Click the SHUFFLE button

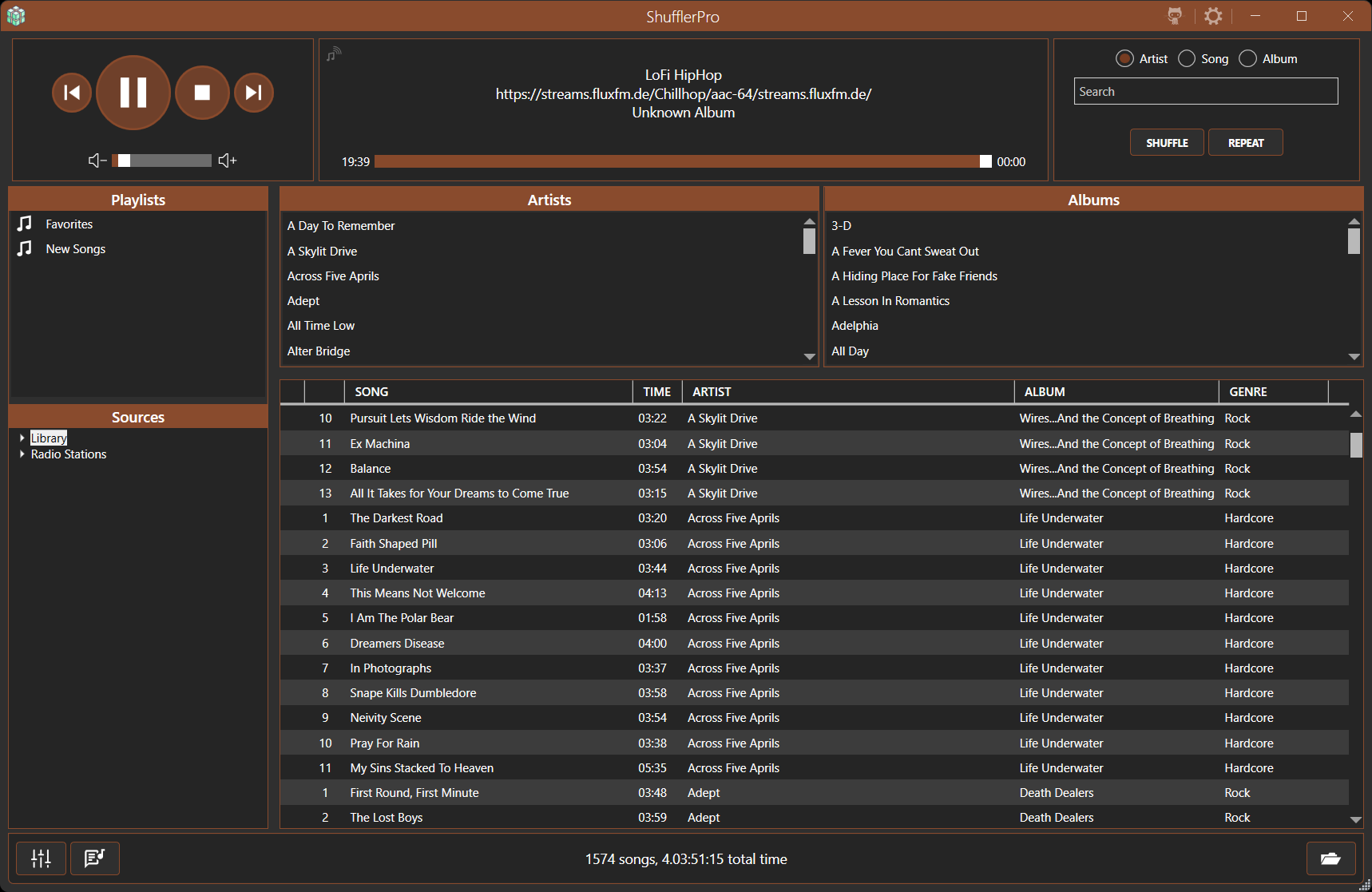pos(1167,143)
